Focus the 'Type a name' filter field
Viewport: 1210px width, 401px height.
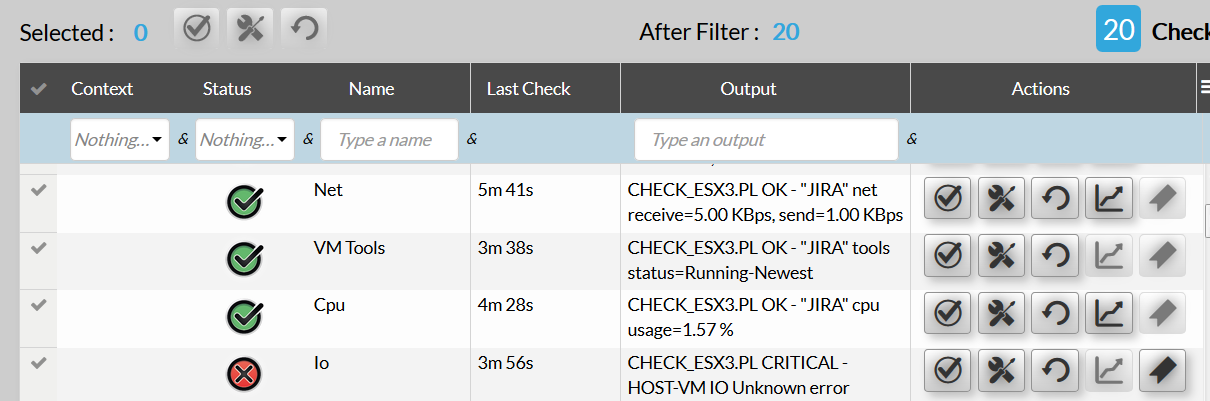(x=389, y=140)
